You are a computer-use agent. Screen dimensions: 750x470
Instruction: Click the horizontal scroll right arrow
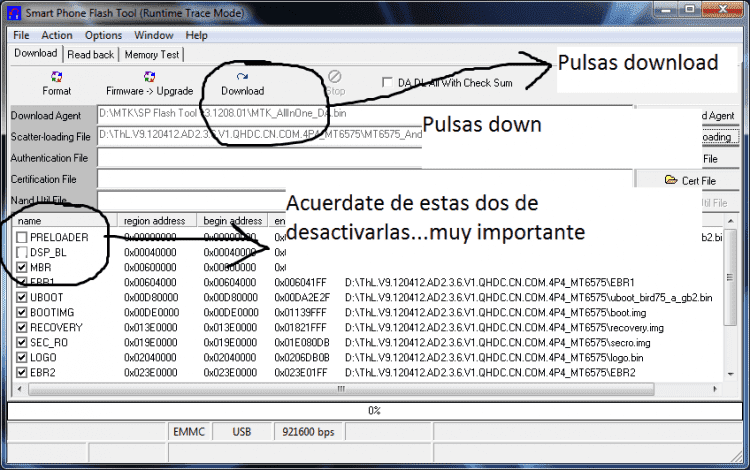tap(715, 389)
